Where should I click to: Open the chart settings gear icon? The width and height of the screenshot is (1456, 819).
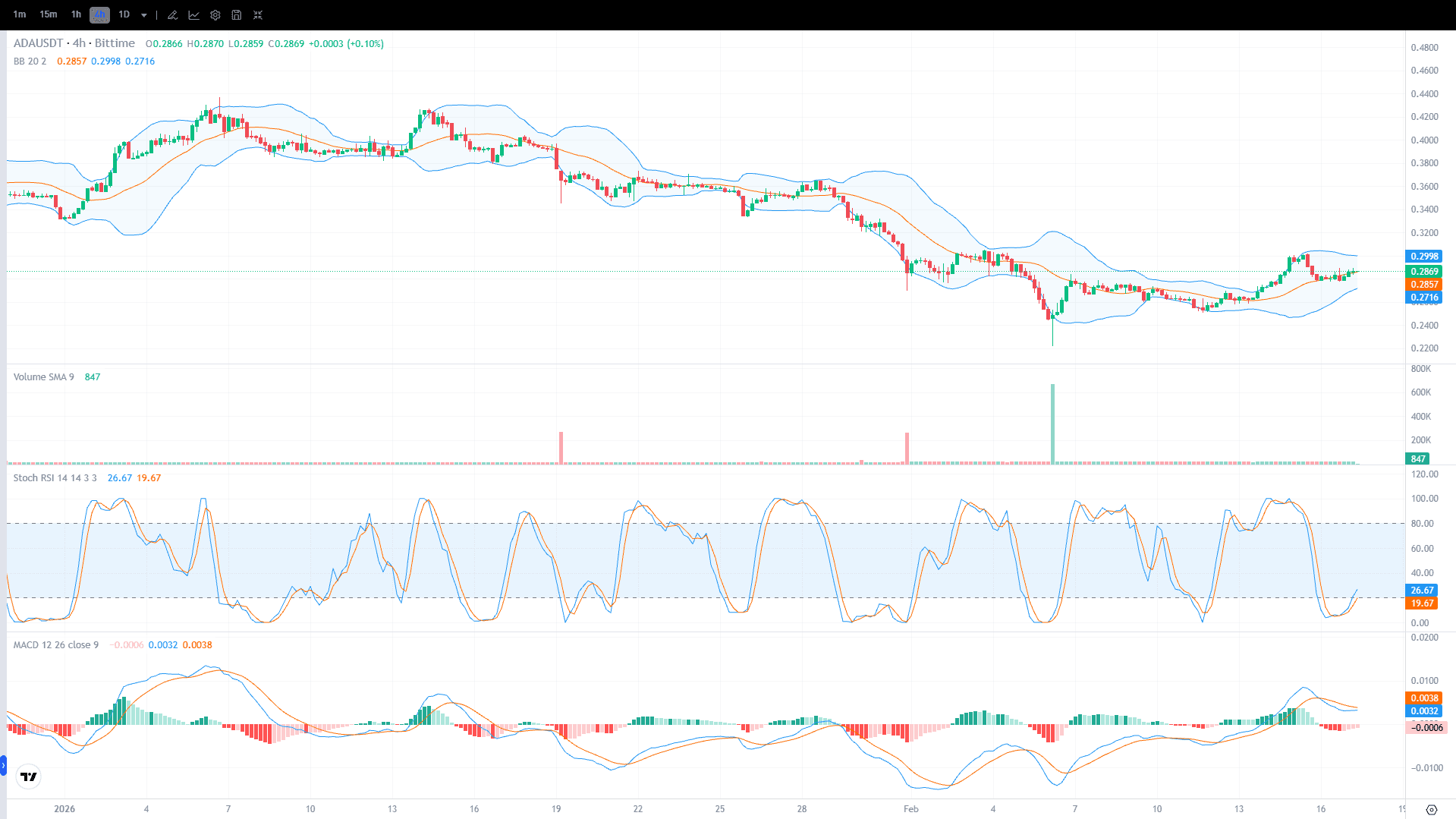pyautogui.click(x=215, y=14)
